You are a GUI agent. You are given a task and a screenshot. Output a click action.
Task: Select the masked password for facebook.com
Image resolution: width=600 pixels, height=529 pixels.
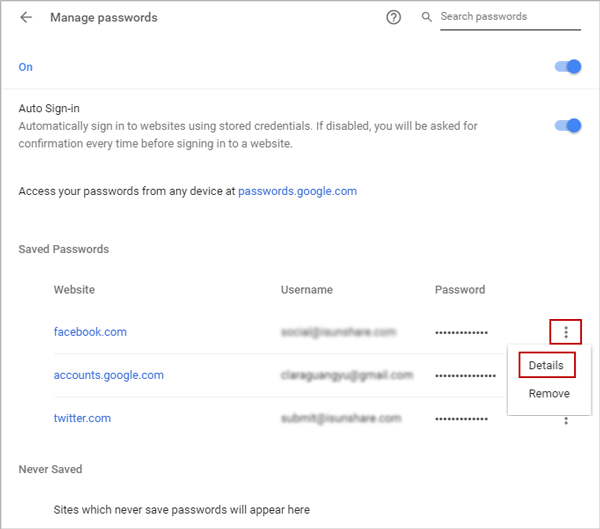[x=461, y=333]
